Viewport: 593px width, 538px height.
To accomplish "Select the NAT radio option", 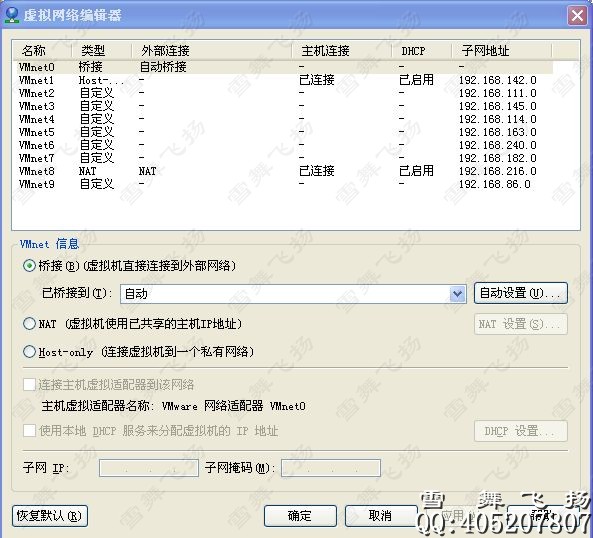I will (29, 324).
